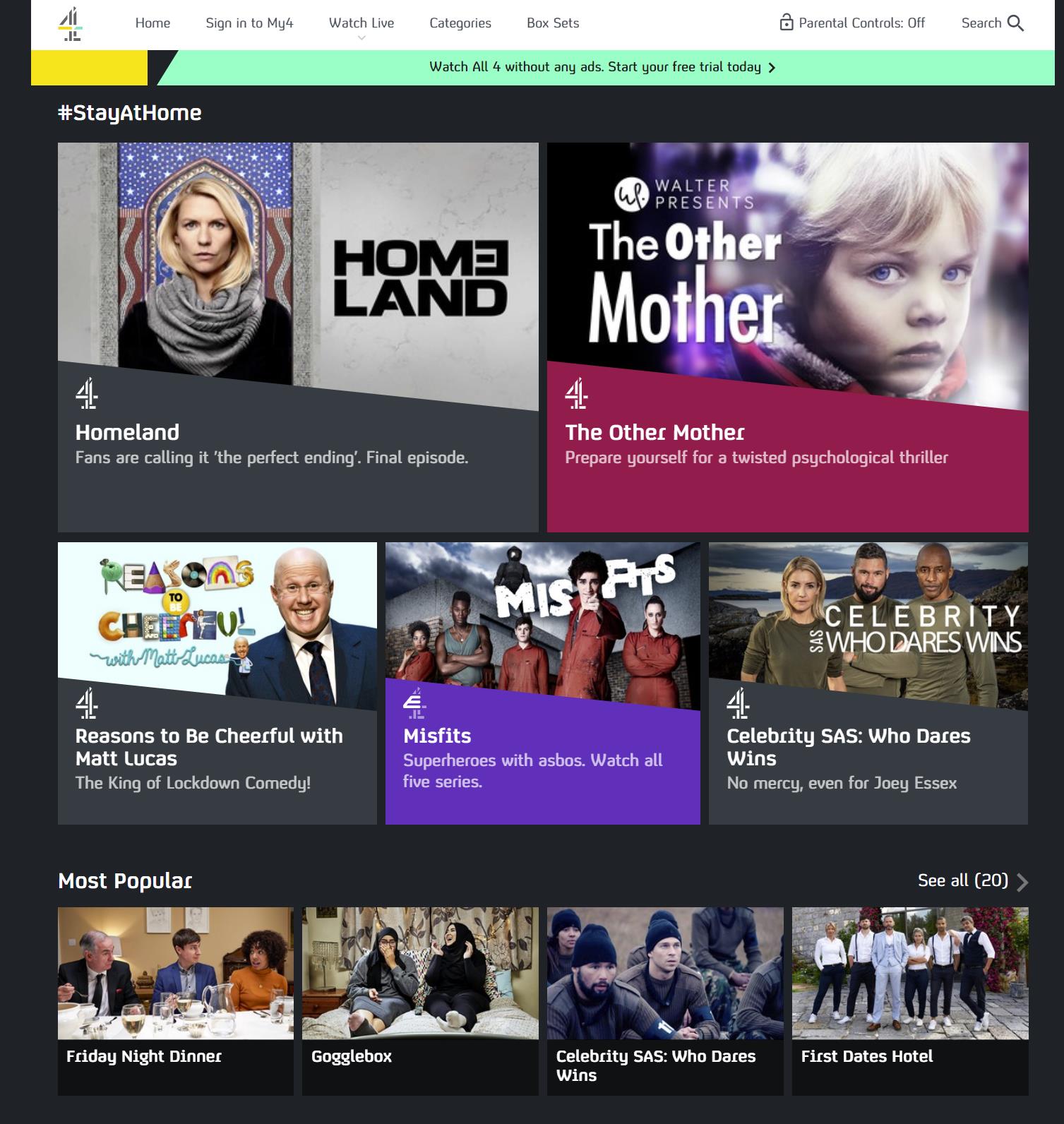1064x1124 pixels.
Task: Click the arrow next to See all (20)
Action: click(1022, 882)
